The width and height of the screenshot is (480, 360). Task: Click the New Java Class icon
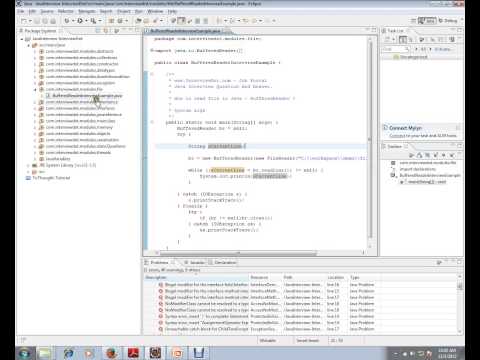(x=120, y=21)
